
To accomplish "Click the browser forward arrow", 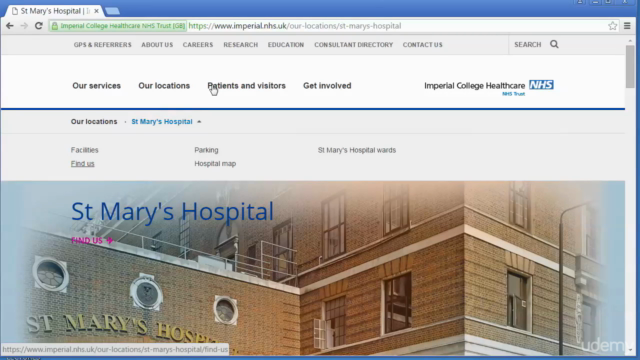I will (24, 26).
